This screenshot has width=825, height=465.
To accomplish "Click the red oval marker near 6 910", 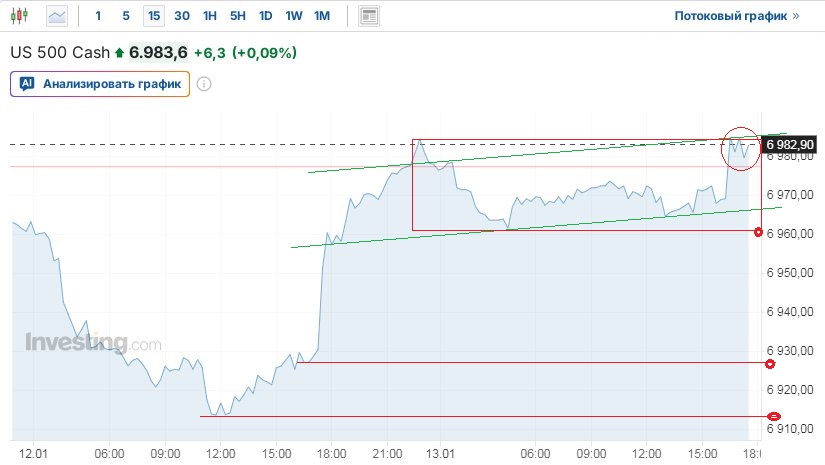I will click(773, 416).
